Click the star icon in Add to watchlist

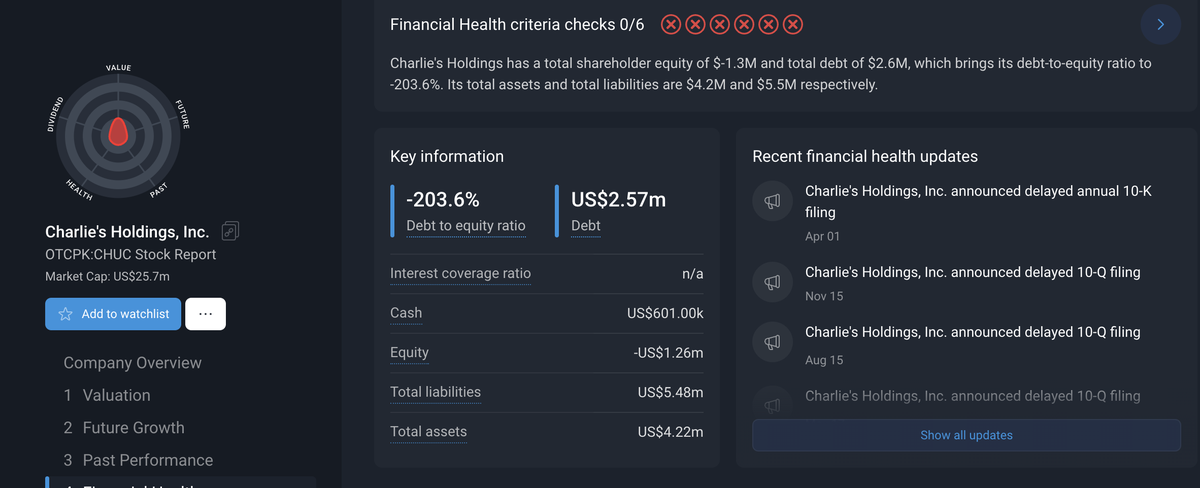pyautogui.click(x=66, y=314)
